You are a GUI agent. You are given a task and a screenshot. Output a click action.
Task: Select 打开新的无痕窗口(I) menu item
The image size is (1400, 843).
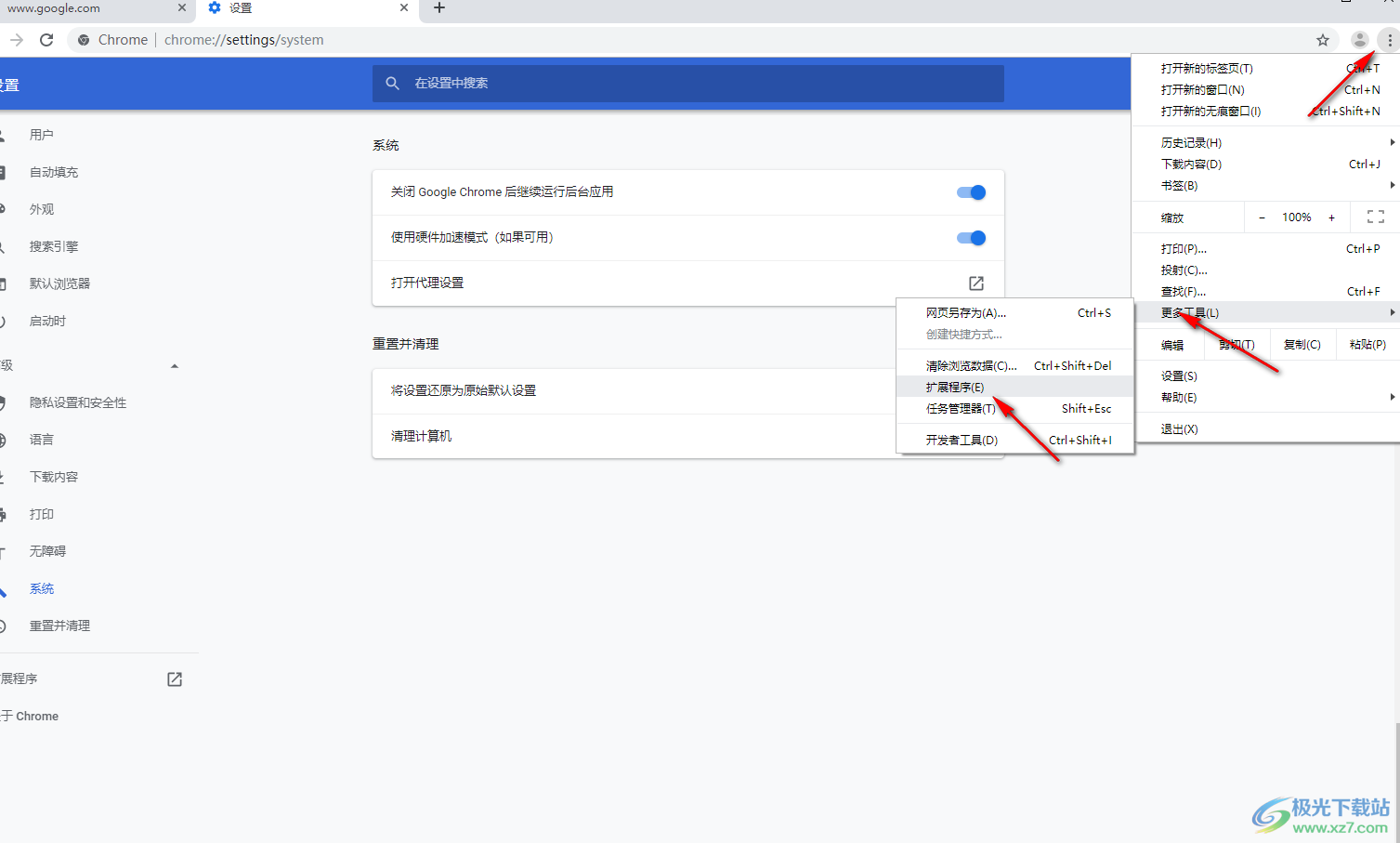[1265, 111]
